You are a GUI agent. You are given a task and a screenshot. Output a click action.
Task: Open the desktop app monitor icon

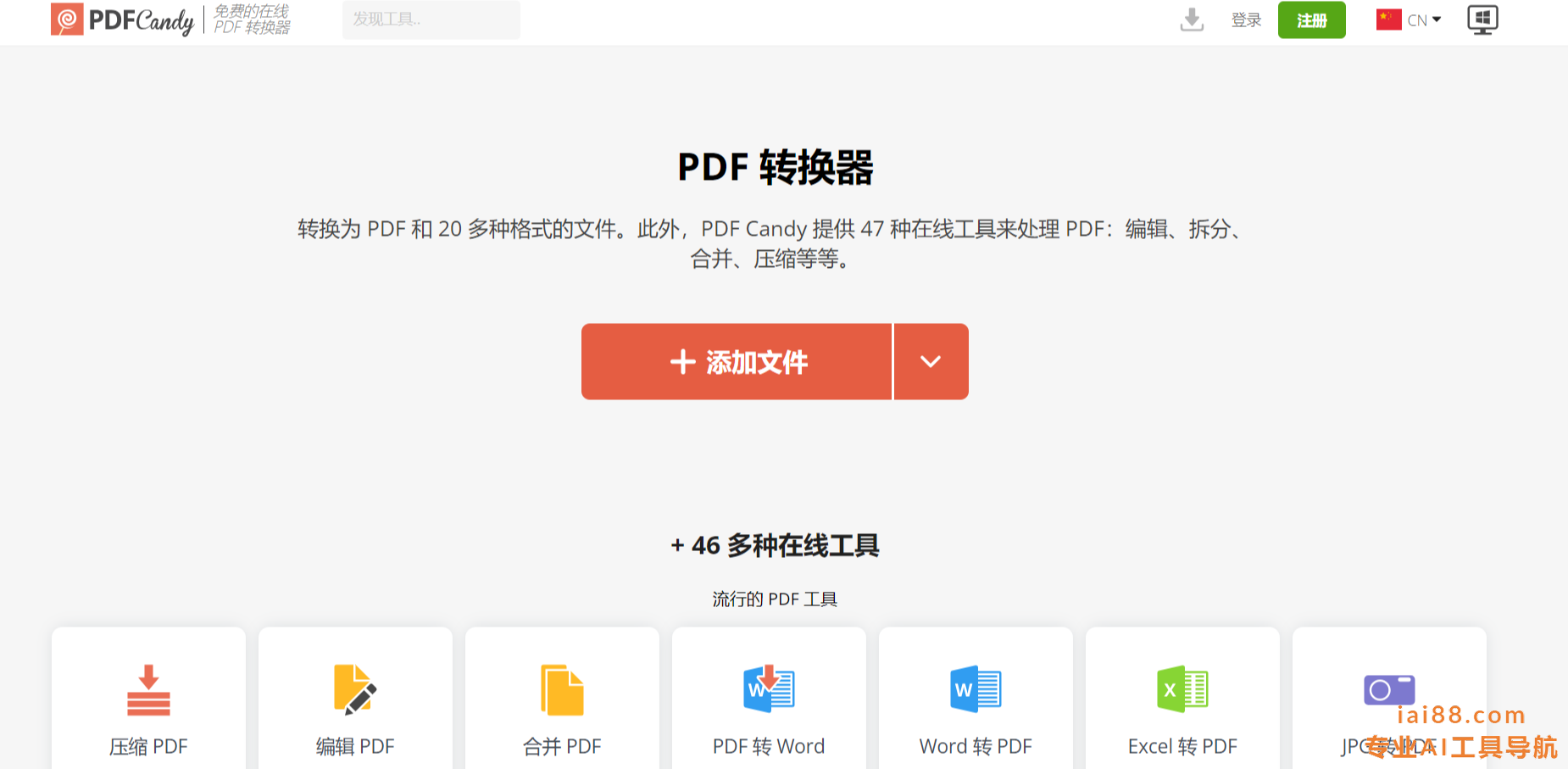1482,20
